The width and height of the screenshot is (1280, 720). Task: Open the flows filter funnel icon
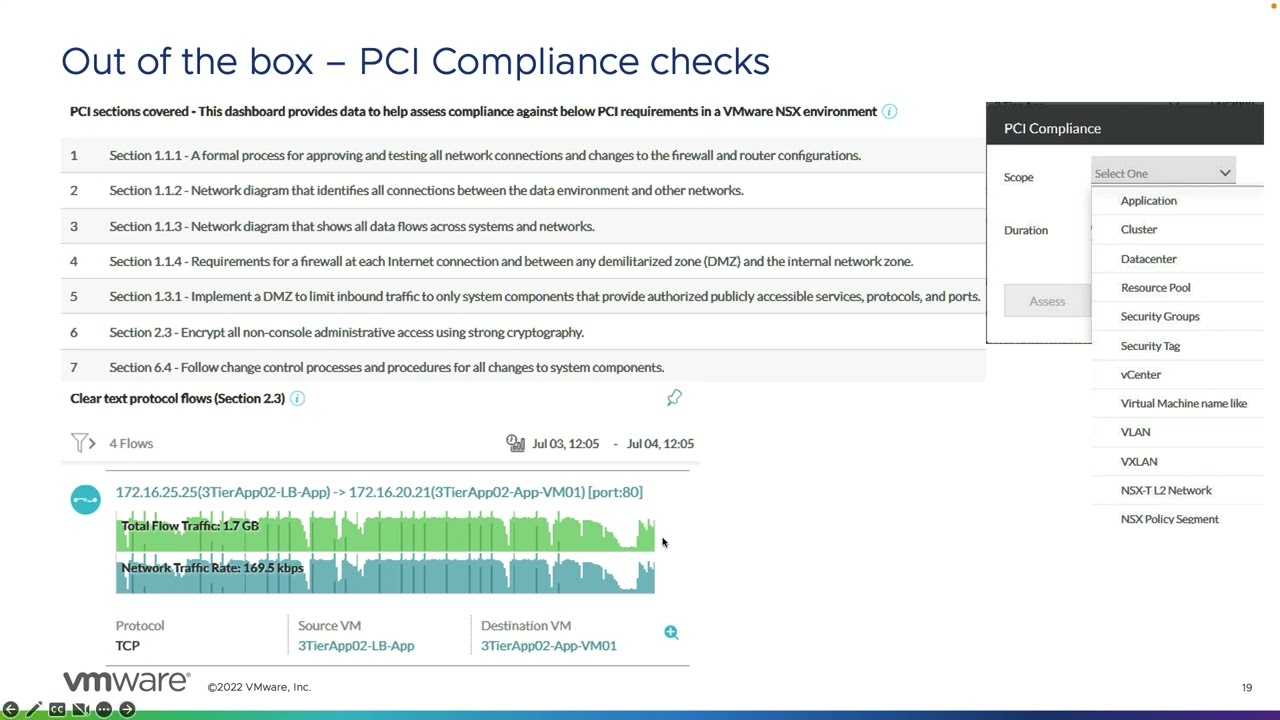(x=79, y=443)
